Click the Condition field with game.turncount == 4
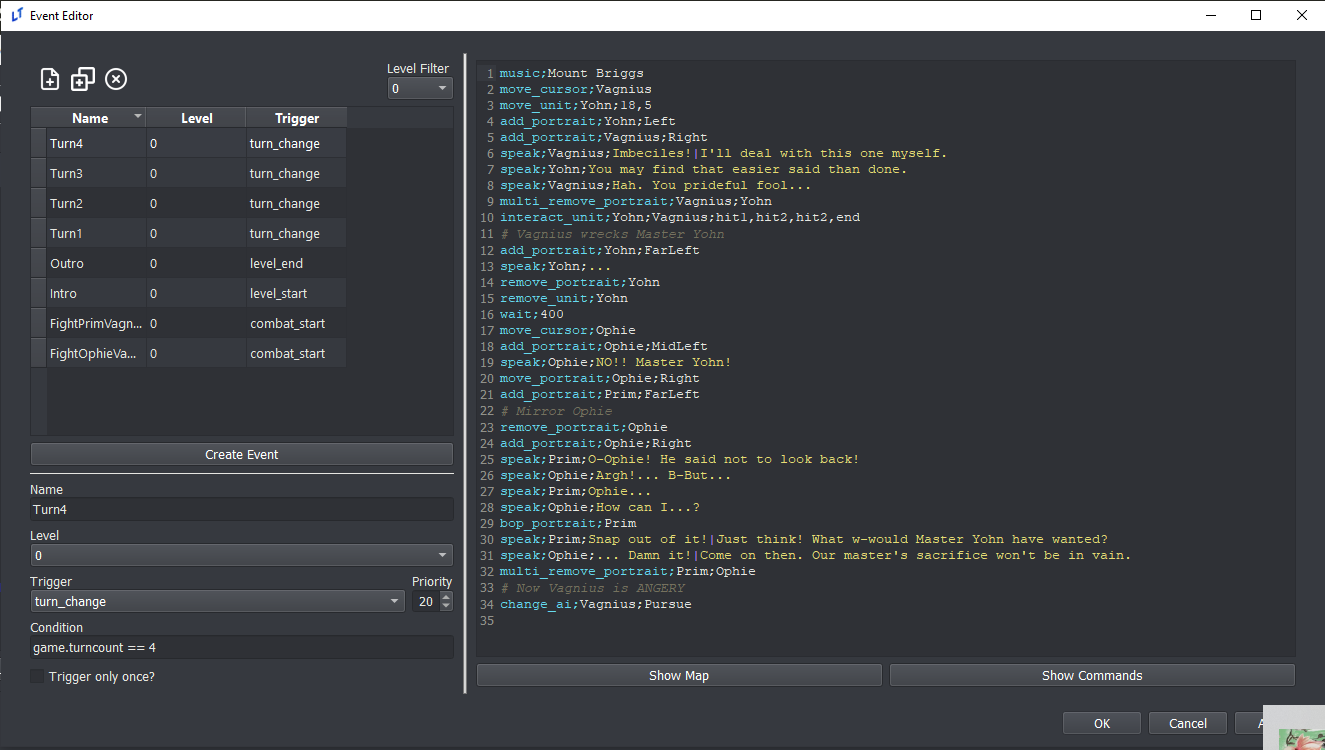 pos(241,647)
